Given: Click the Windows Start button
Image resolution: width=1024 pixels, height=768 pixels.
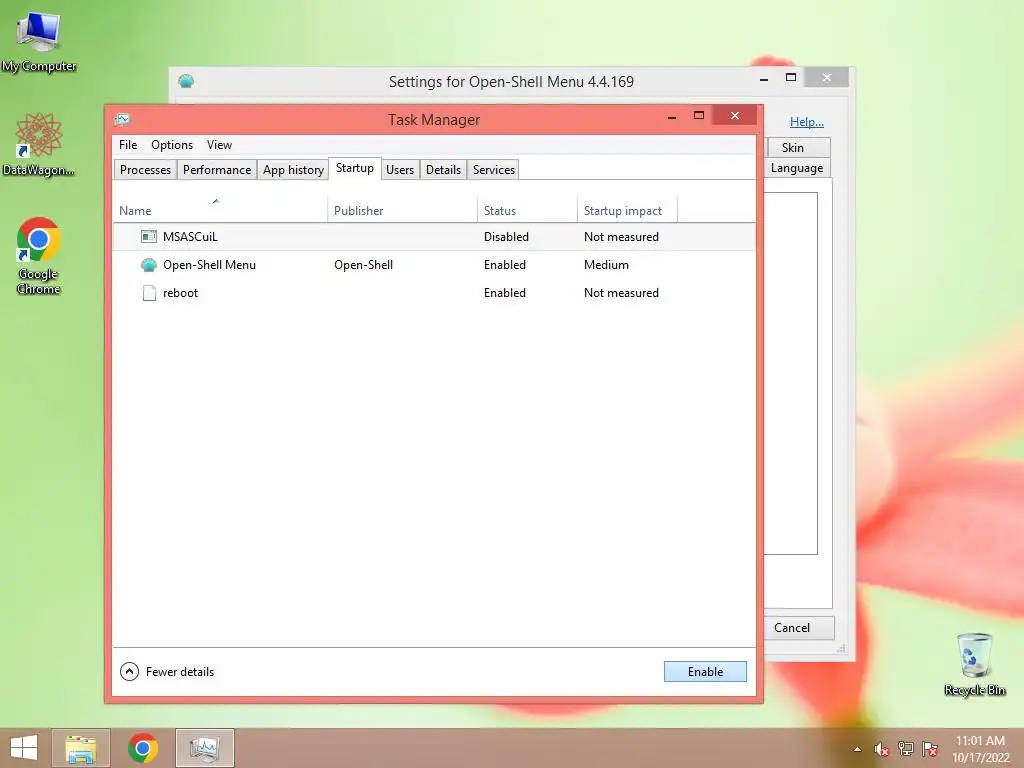Looking at the screenshot, I should pos(24,748).
